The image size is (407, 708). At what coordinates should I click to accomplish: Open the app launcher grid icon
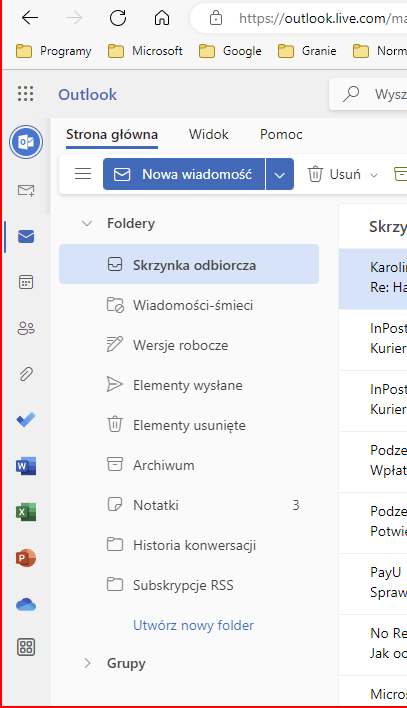(x=26, y=93)
